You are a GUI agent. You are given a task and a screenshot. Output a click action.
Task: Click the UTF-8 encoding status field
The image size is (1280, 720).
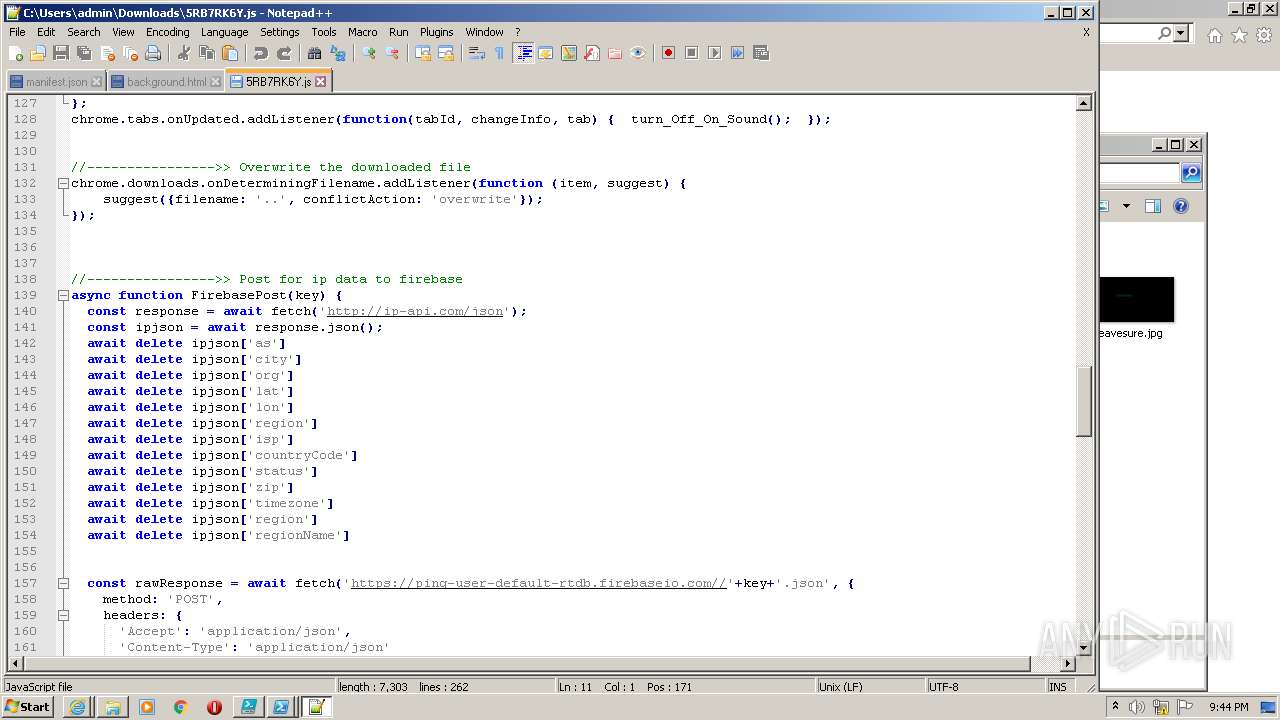pyautogui.click(x=984, y=687)
